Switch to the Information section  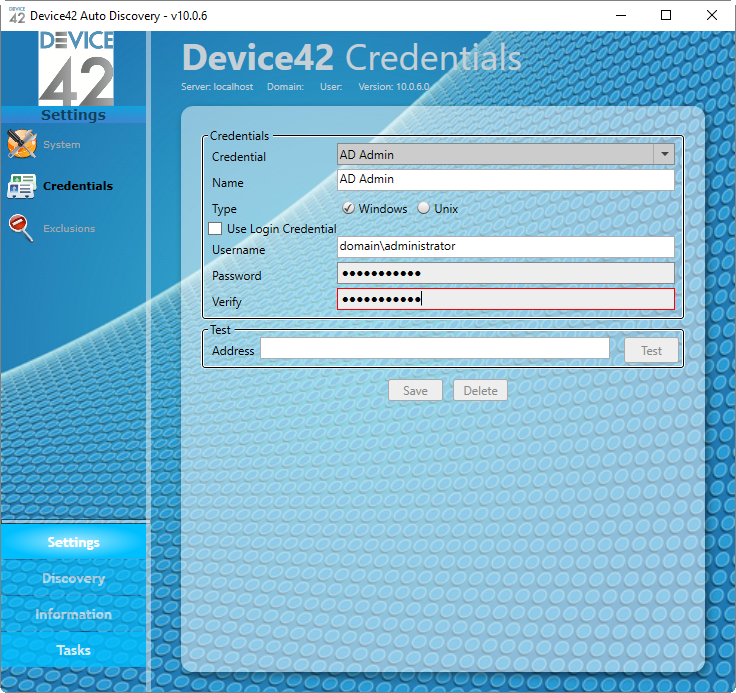(74, 614)
